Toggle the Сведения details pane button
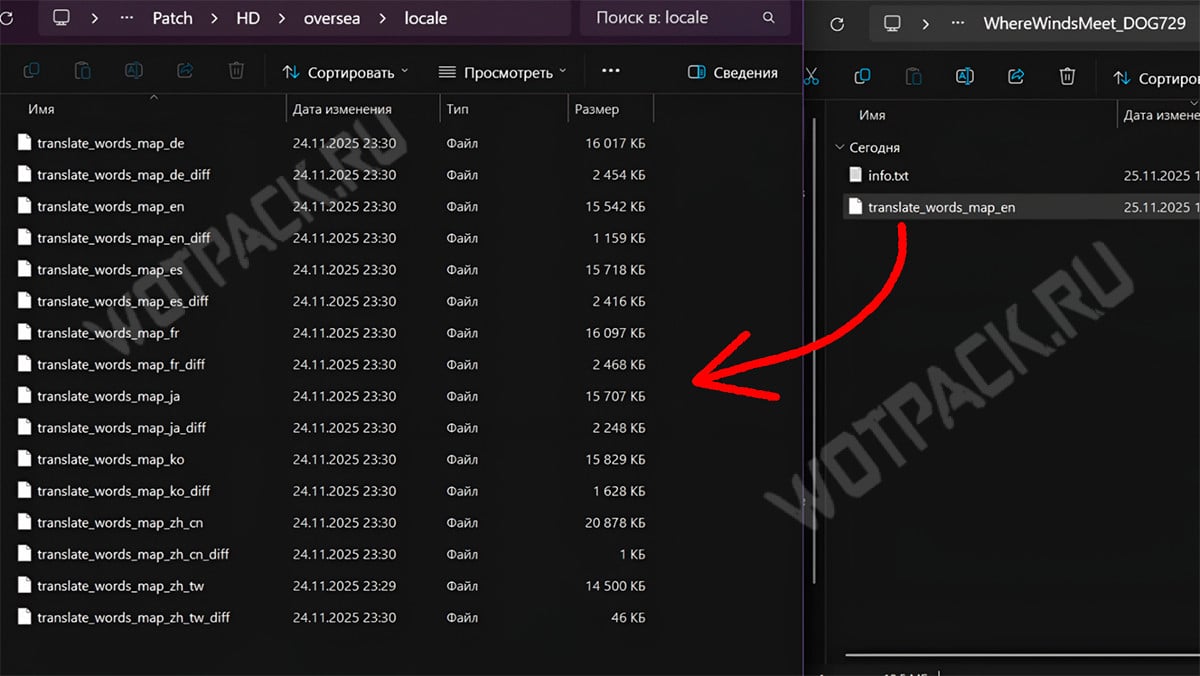 [x=733, y=72]
